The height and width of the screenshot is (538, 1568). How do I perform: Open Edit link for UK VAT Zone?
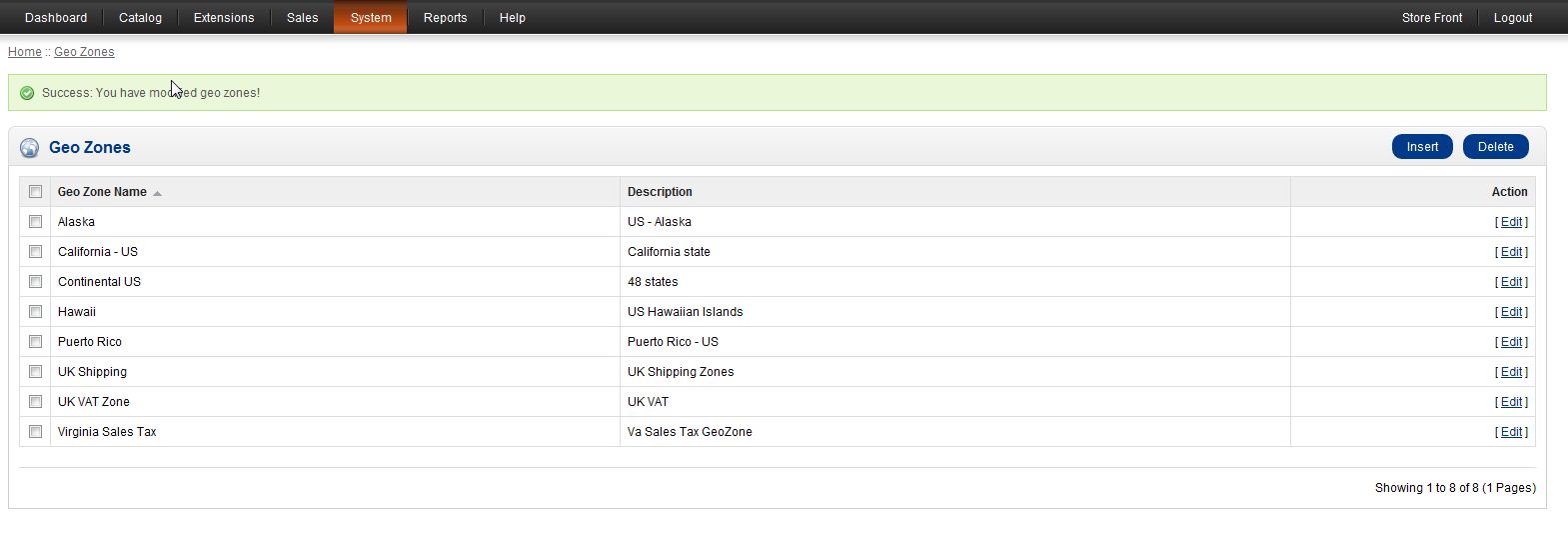pyautogui.click(x=1511, y=402)
